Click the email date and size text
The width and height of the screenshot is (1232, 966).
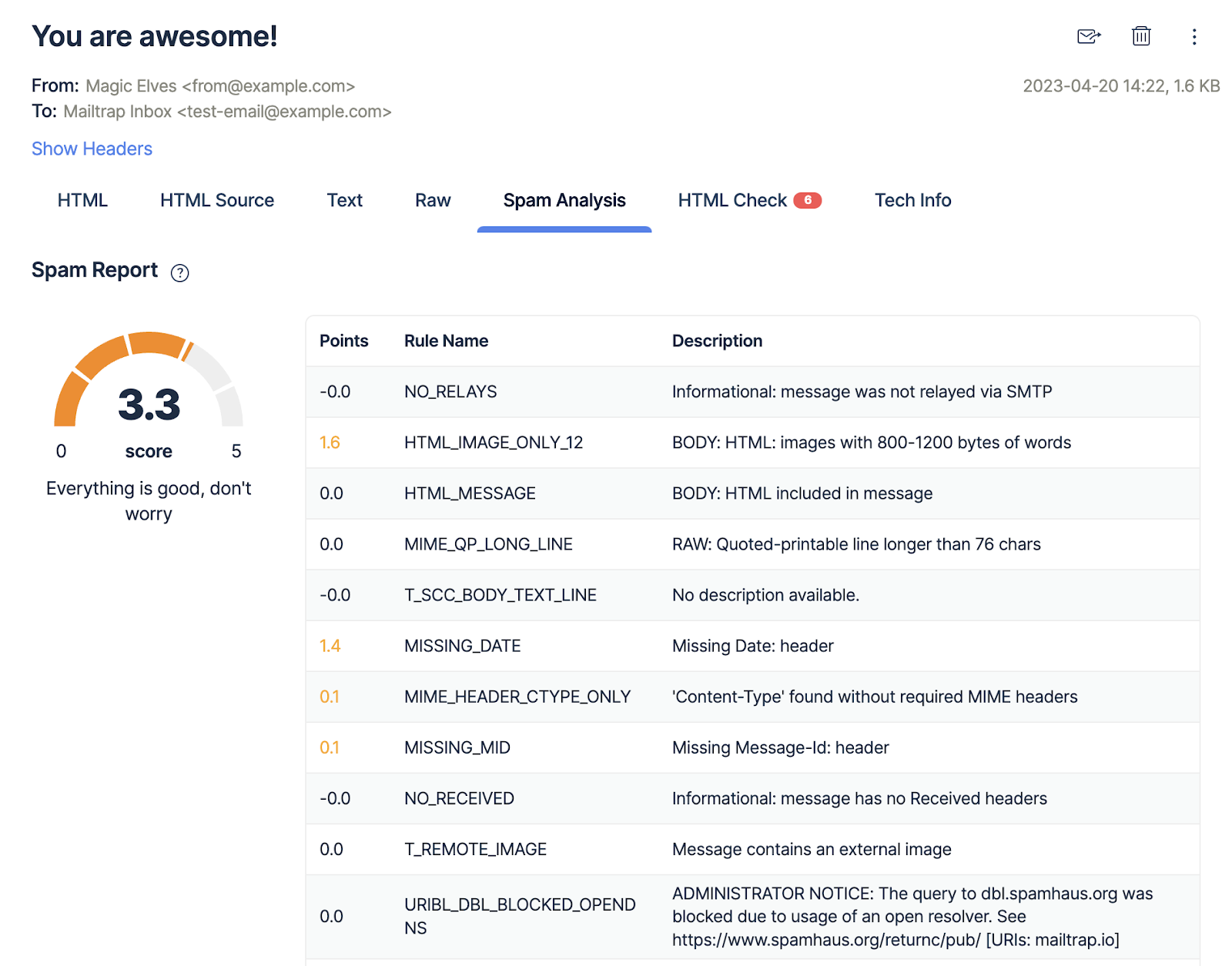pos(1121,86)
